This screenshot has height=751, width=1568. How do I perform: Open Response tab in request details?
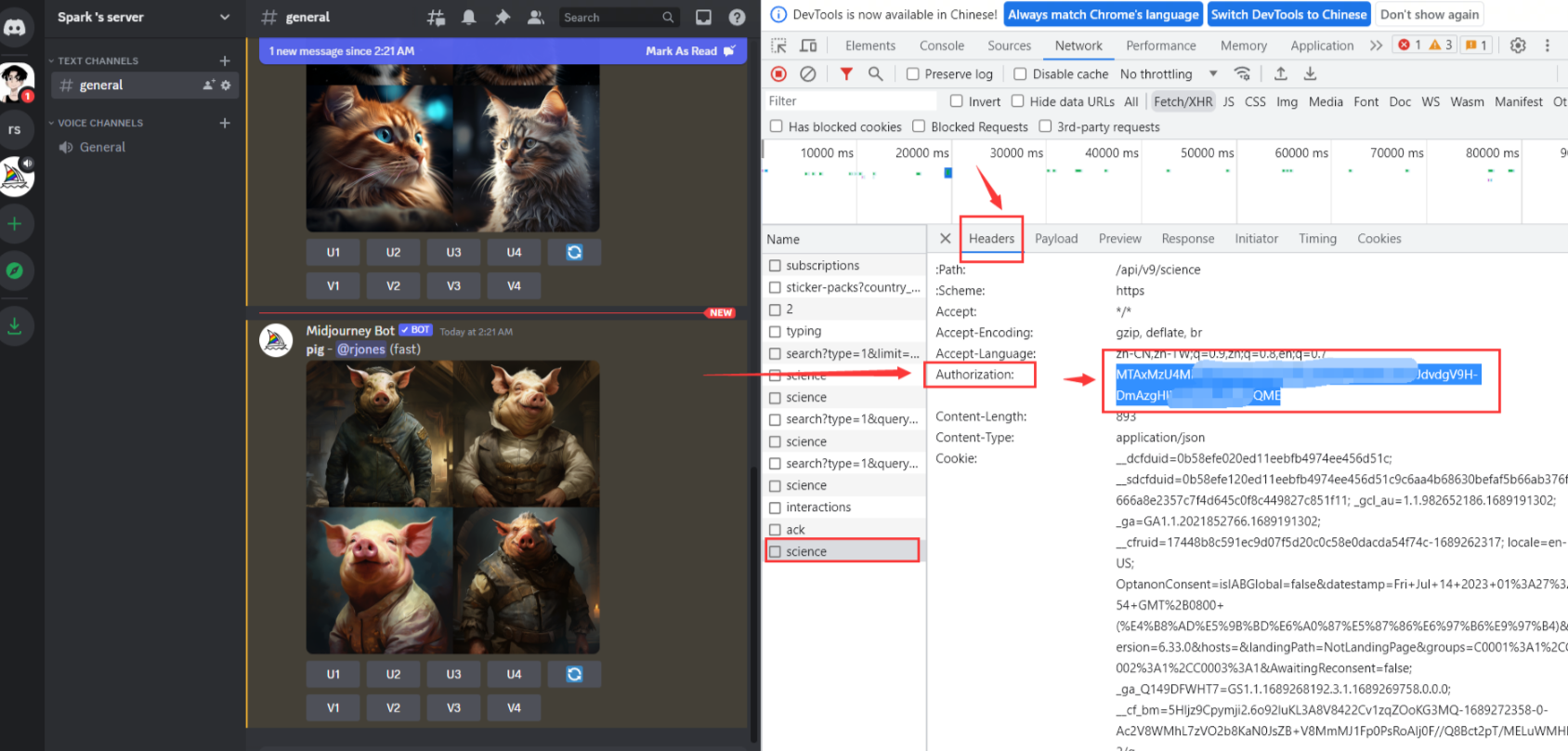tap(1188, 238)
